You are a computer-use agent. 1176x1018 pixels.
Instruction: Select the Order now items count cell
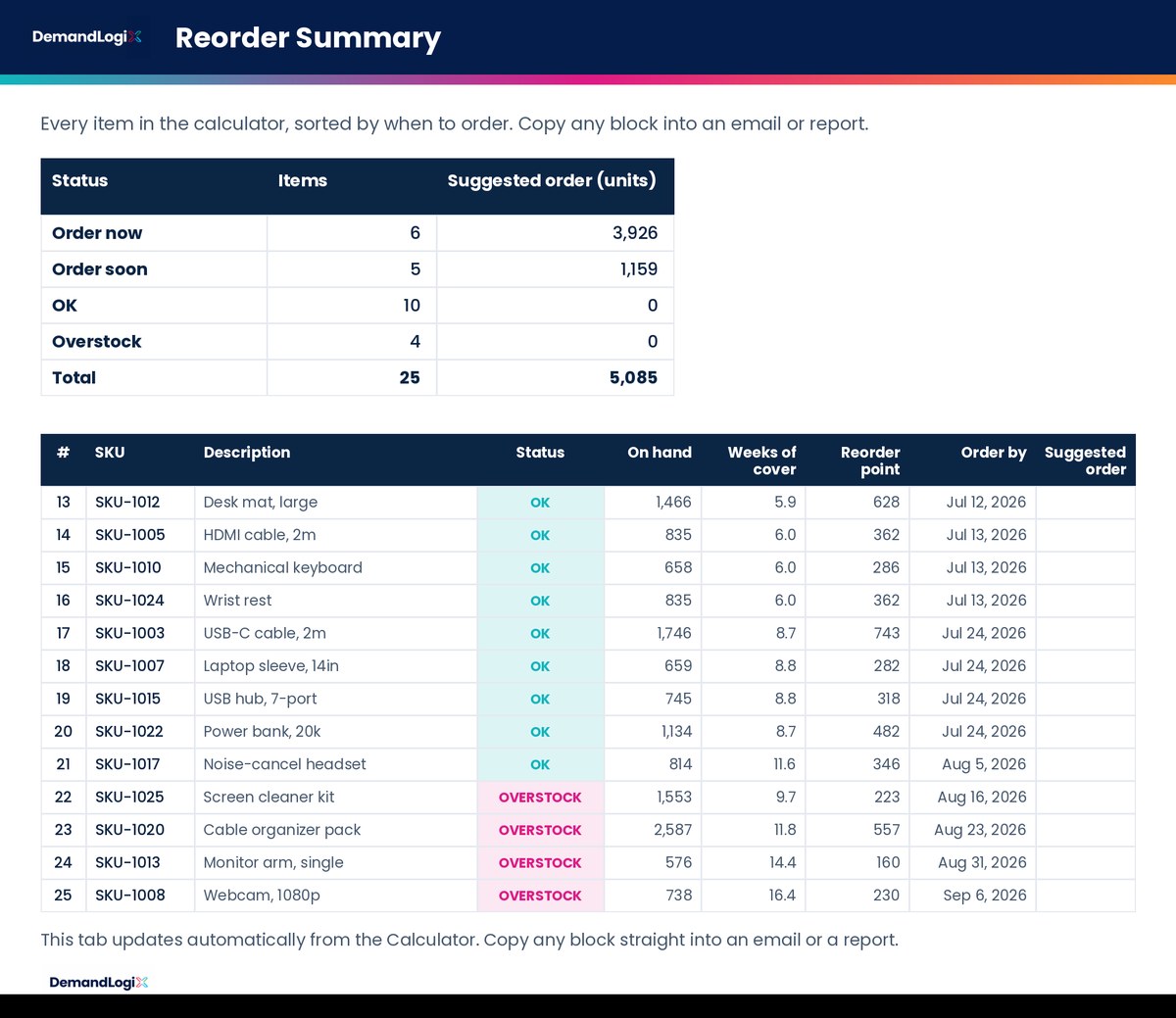click(x=352, y=233)
